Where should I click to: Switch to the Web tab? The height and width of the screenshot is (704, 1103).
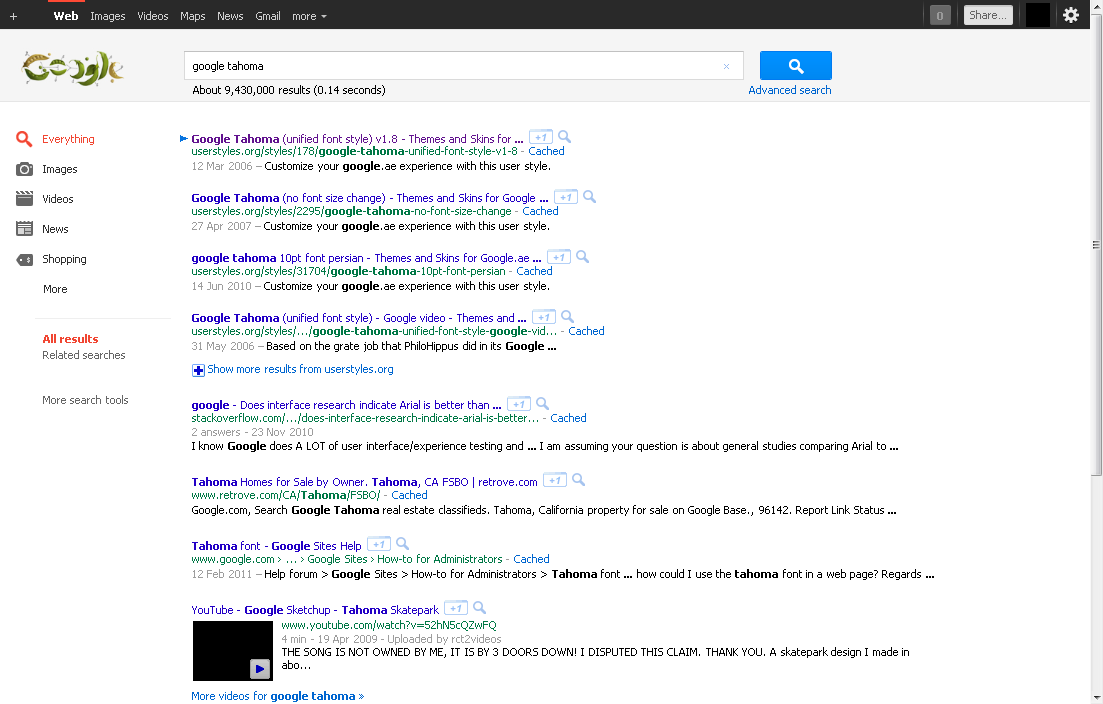coord(65,16)
